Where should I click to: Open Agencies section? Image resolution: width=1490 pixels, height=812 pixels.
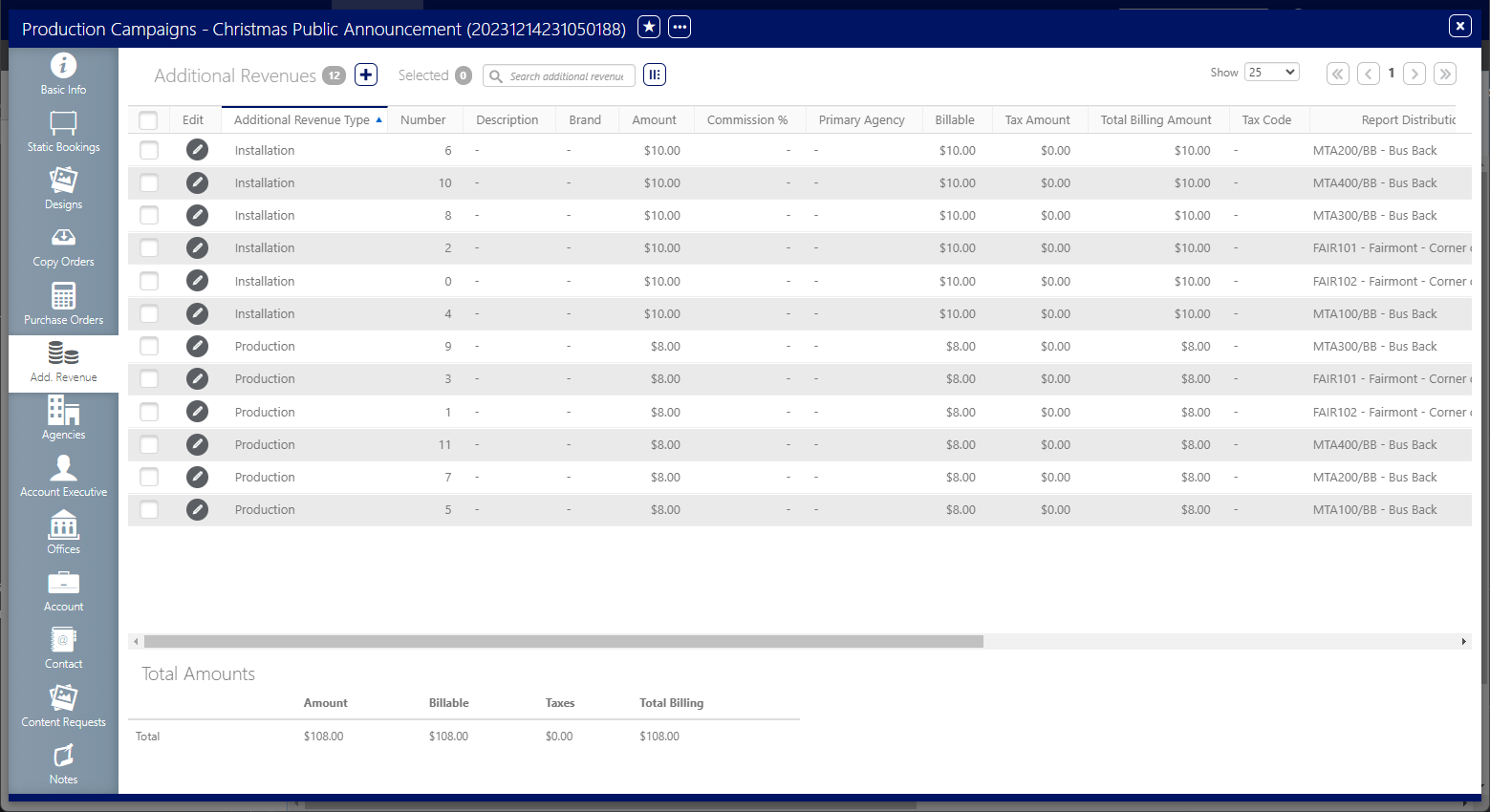coord(63,419)
